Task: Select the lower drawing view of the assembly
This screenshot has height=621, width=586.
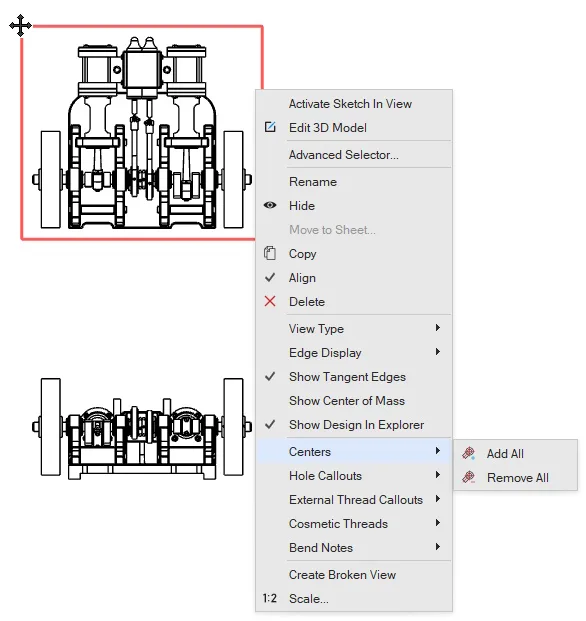Action: (x=142, y=429)
